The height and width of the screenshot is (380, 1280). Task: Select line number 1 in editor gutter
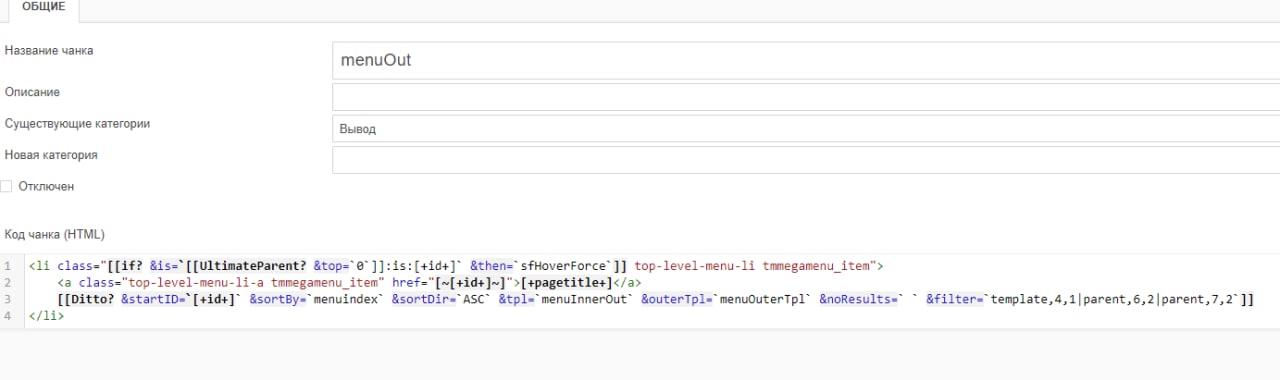(x=7, y=266)
